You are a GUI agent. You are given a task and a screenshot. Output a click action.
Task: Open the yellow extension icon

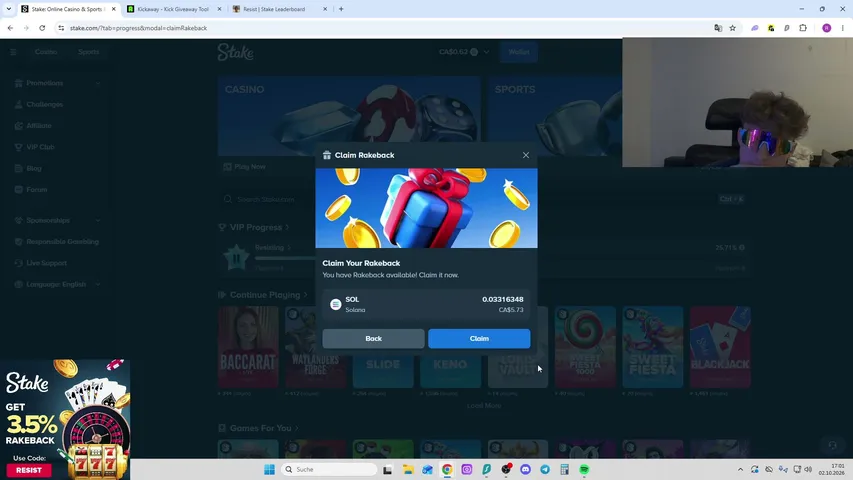click(771, 28)
